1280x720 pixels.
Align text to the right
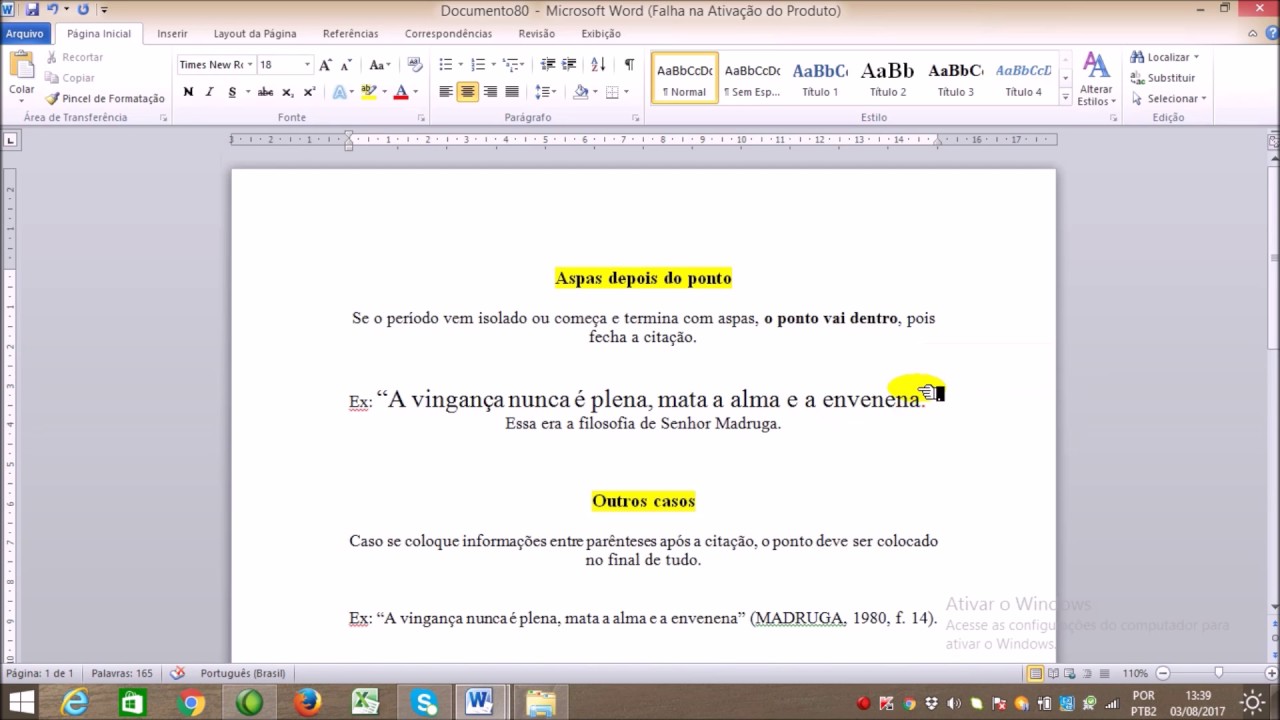[490, 92]
